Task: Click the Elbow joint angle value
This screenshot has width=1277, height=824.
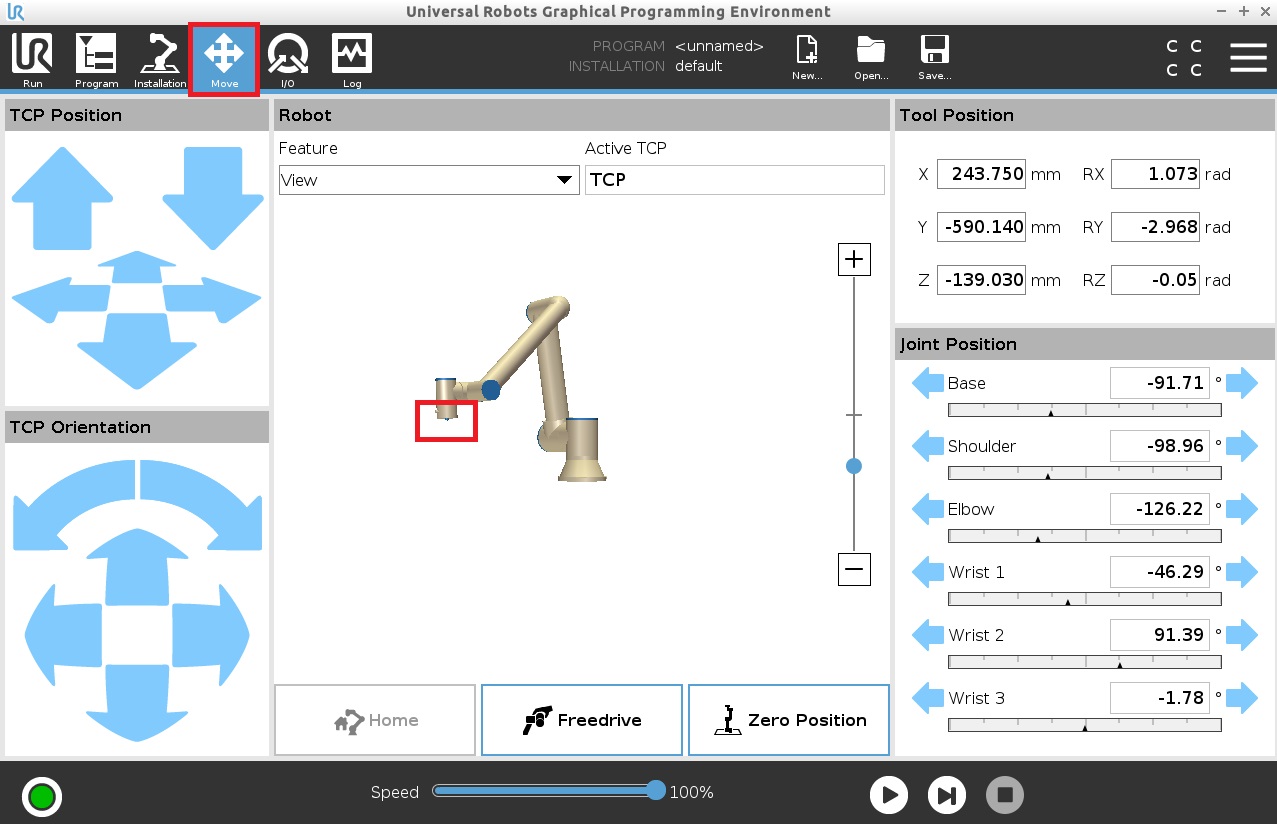Action: tap(1160, 509)
